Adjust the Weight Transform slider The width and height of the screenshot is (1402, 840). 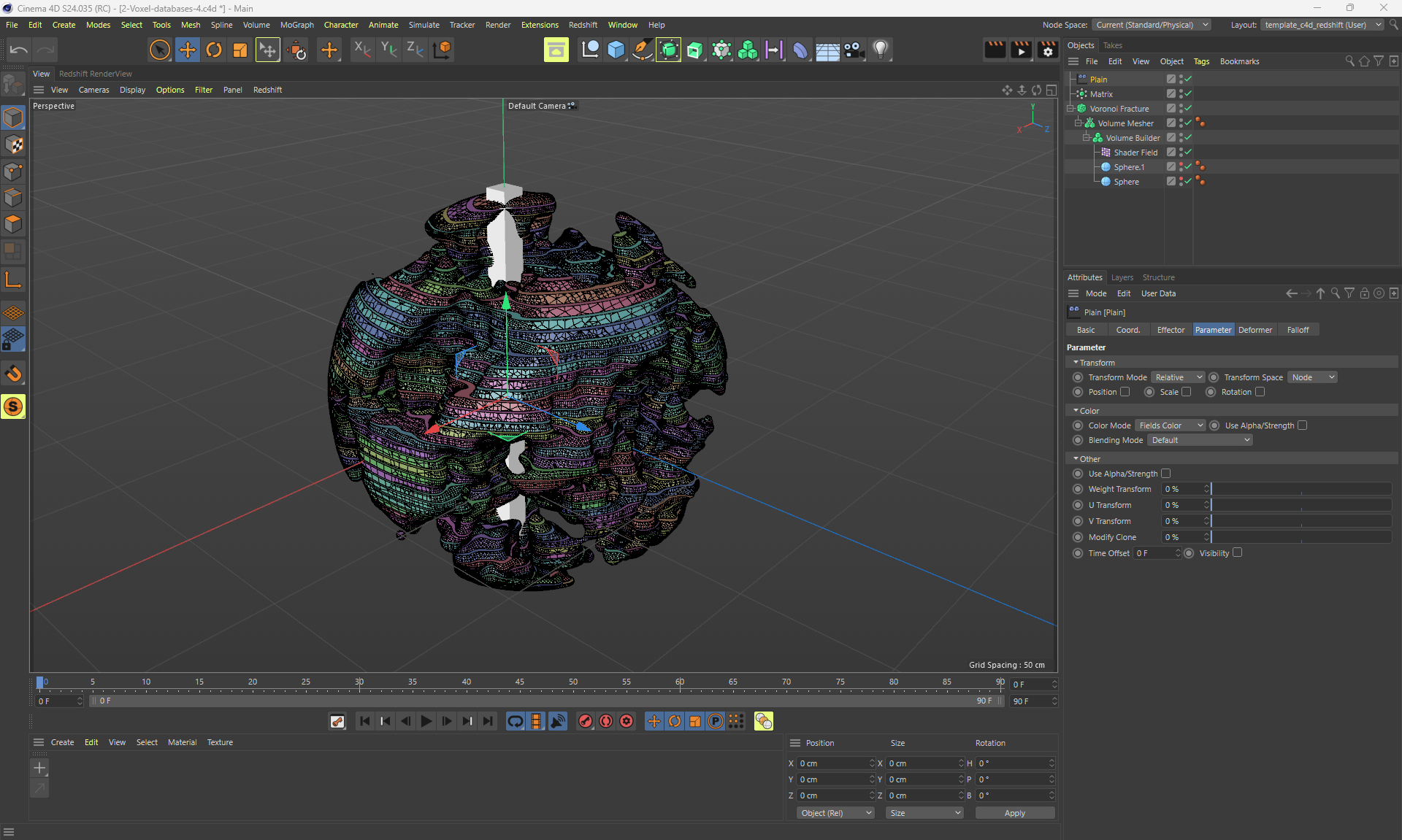click(1300, 489)
